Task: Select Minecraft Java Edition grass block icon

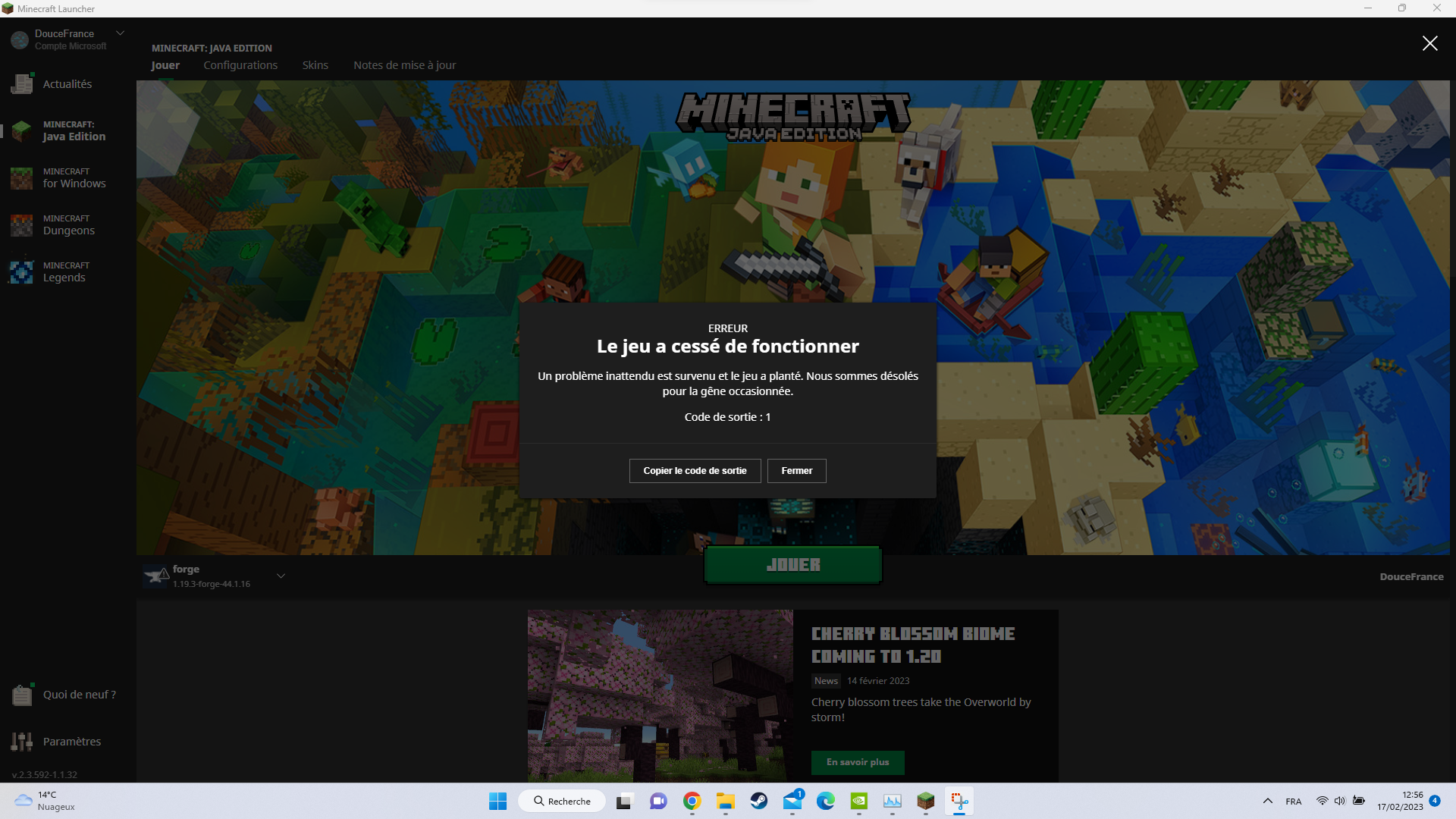Action: [x=22, y=131]
